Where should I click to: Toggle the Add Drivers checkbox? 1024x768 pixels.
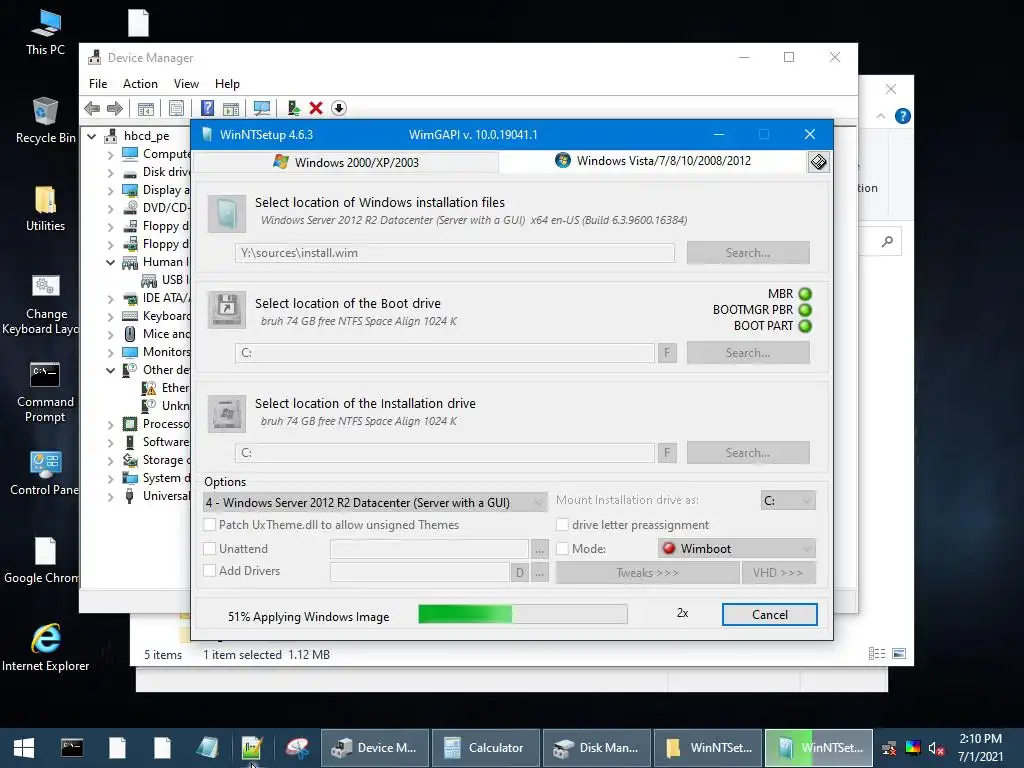pos(210,571)
